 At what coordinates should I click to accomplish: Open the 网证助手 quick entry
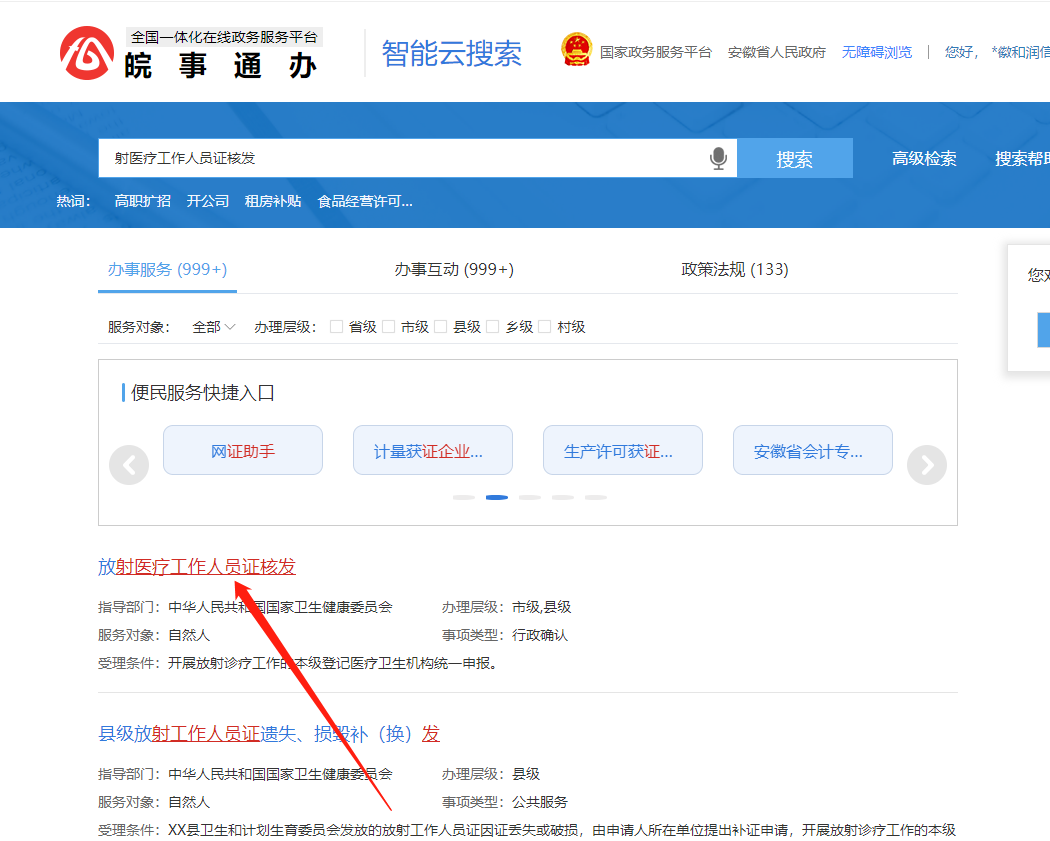click(243, 451)
